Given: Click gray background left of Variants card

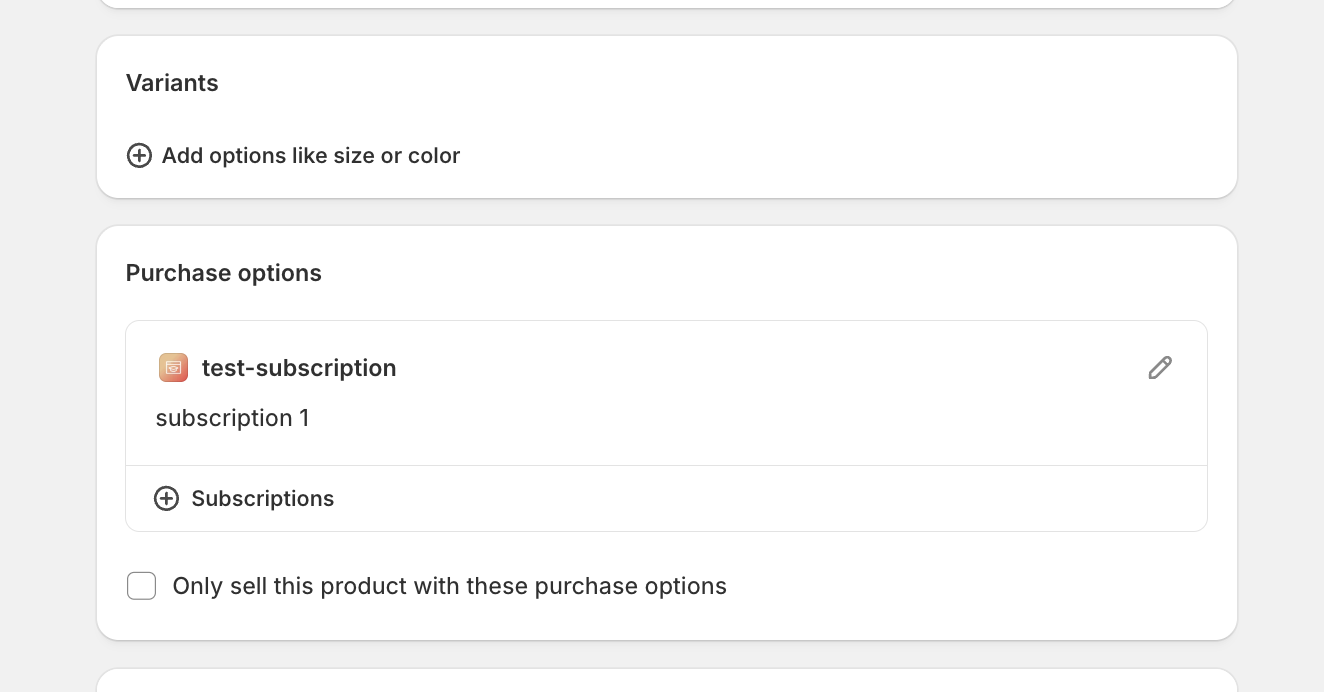Looking at the screenshot, I should (x=48, y=117).
